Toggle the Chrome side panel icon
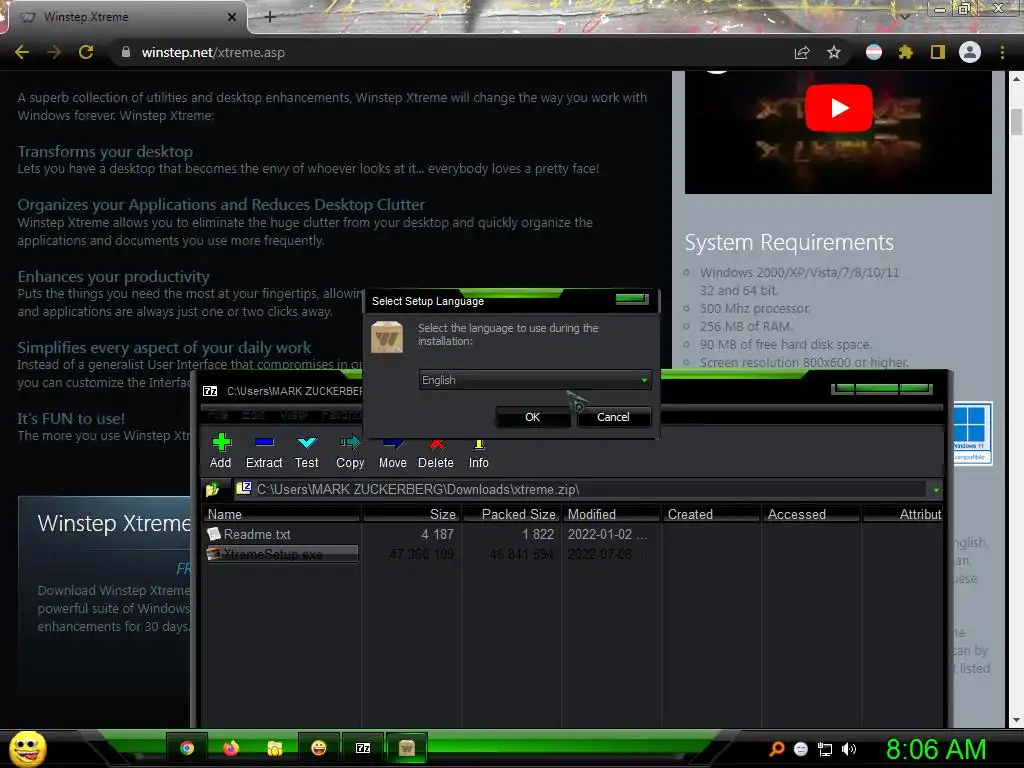Screen dimensions: 1024x768 coord(938,52)
